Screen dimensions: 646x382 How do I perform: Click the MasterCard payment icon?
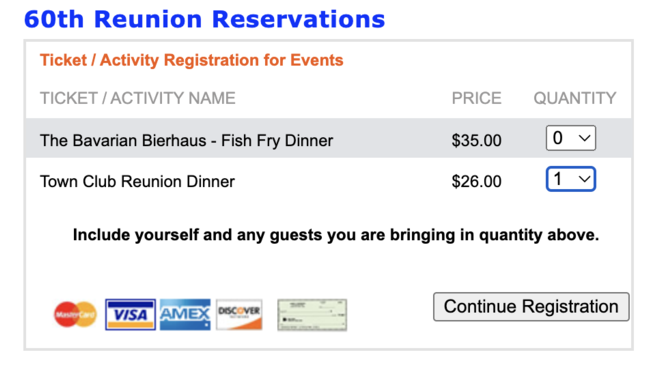[x=75, y=314]
